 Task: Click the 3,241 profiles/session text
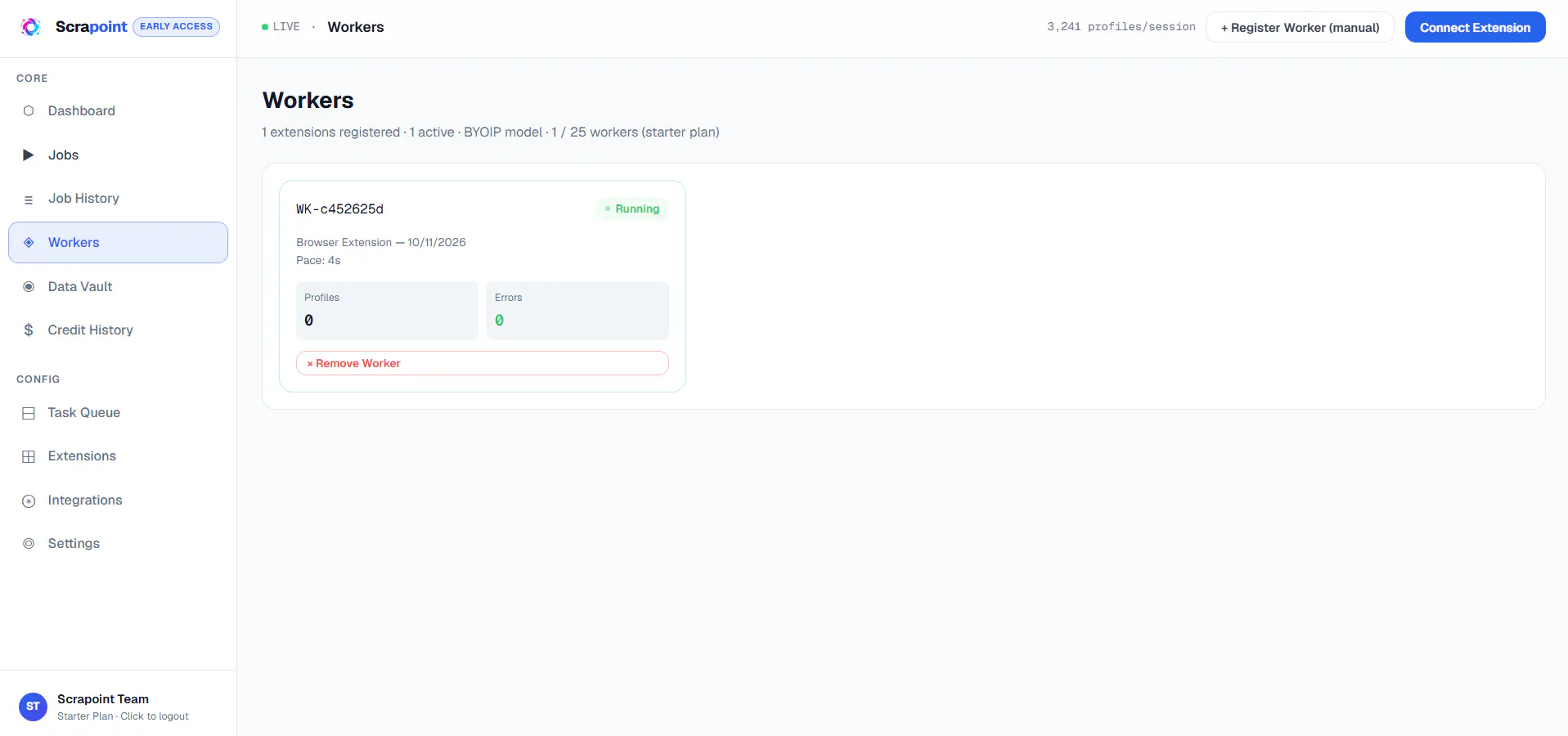coord(1121,27)
